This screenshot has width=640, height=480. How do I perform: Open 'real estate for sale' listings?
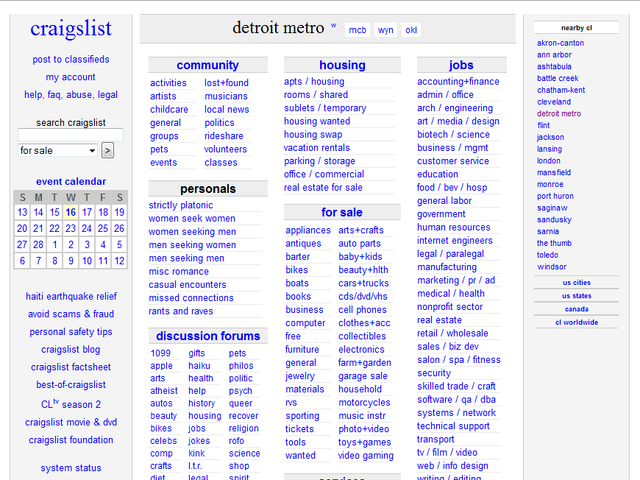(x=323, y=187)
